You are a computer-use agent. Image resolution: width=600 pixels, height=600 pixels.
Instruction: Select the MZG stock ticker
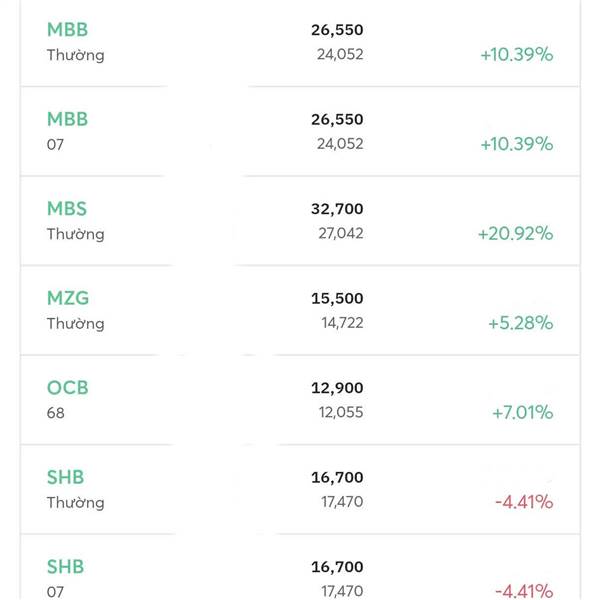tap(68, 298)
